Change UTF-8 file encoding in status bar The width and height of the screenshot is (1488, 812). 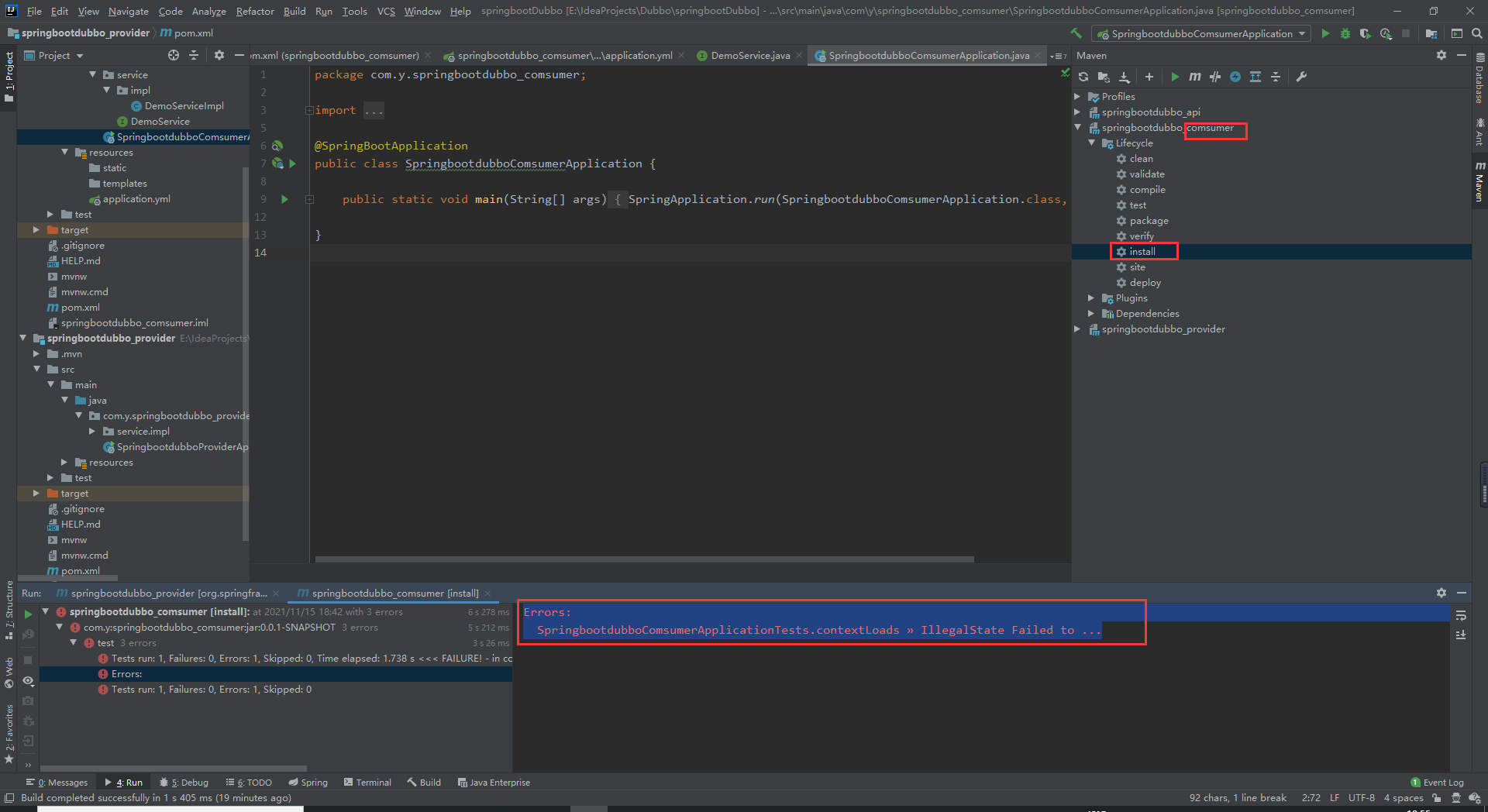pyautogui.click(x=1361, y=798)
